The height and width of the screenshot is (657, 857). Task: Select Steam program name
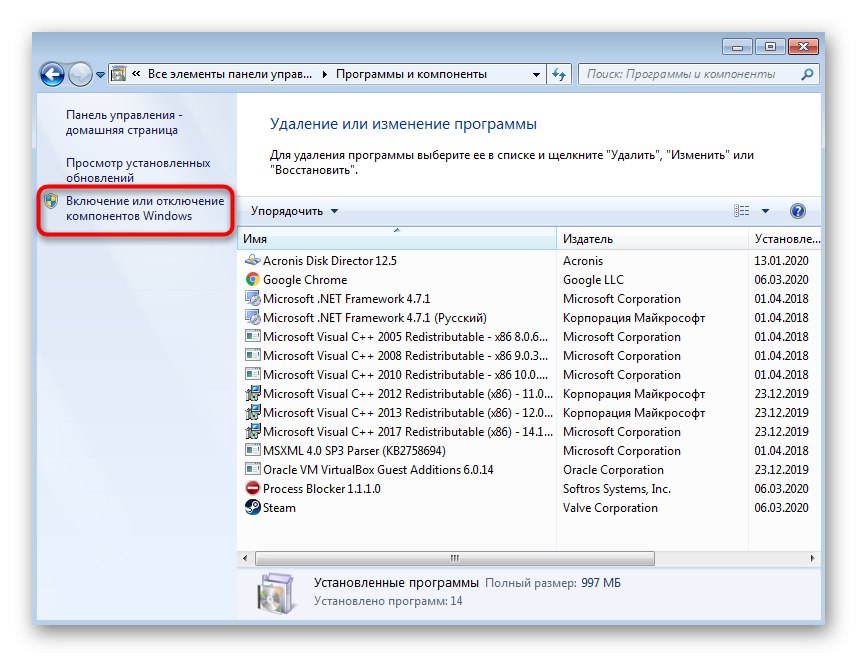click(x=279, y=508)
